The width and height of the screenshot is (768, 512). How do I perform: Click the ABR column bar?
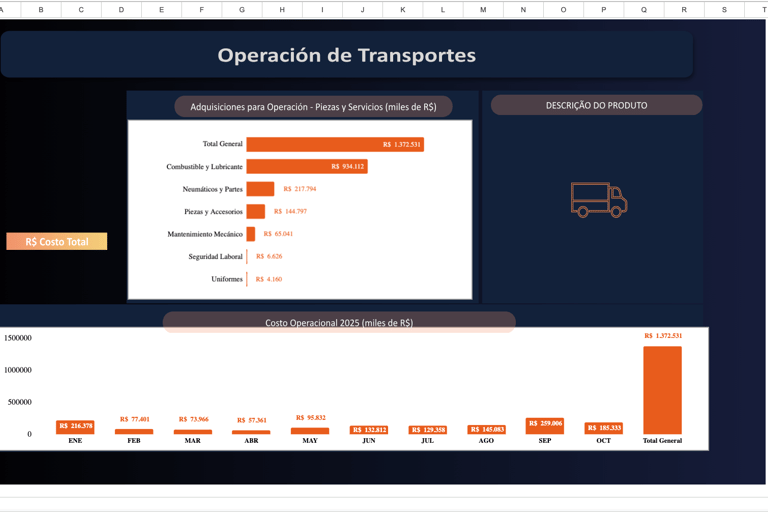251,432
